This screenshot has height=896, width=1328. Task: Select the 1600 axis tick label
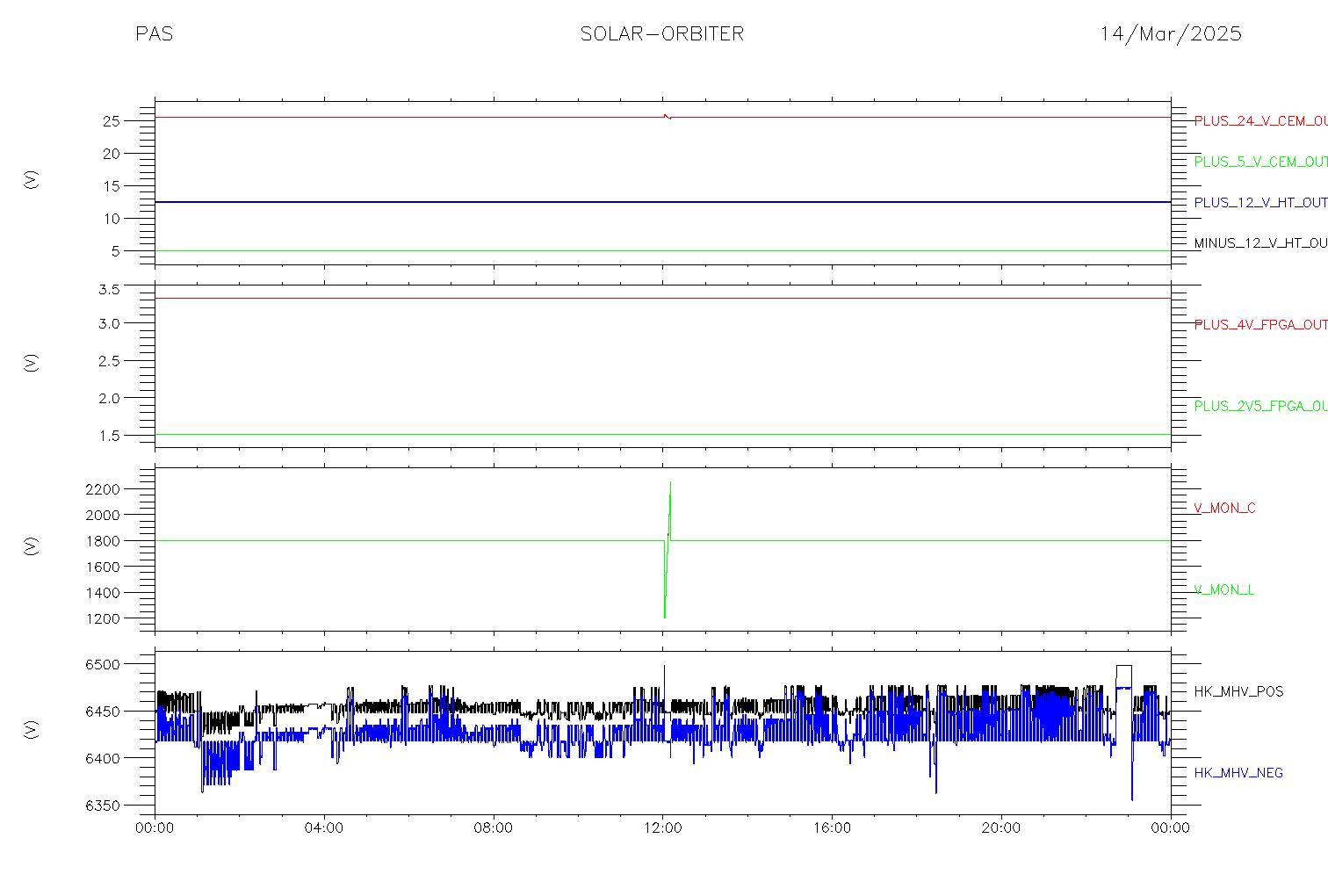click(103, 567)
